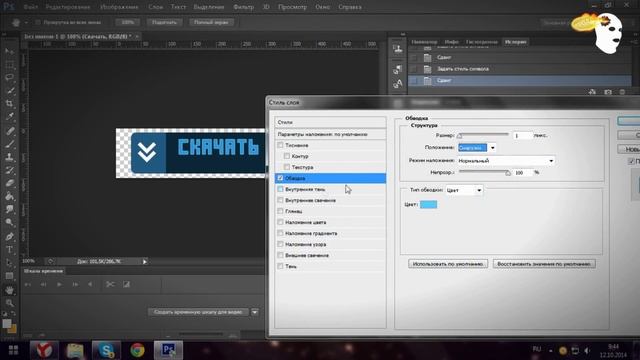Create new document from current history state
The height and width of the screenshot is (360, 640).
(592, 92)
